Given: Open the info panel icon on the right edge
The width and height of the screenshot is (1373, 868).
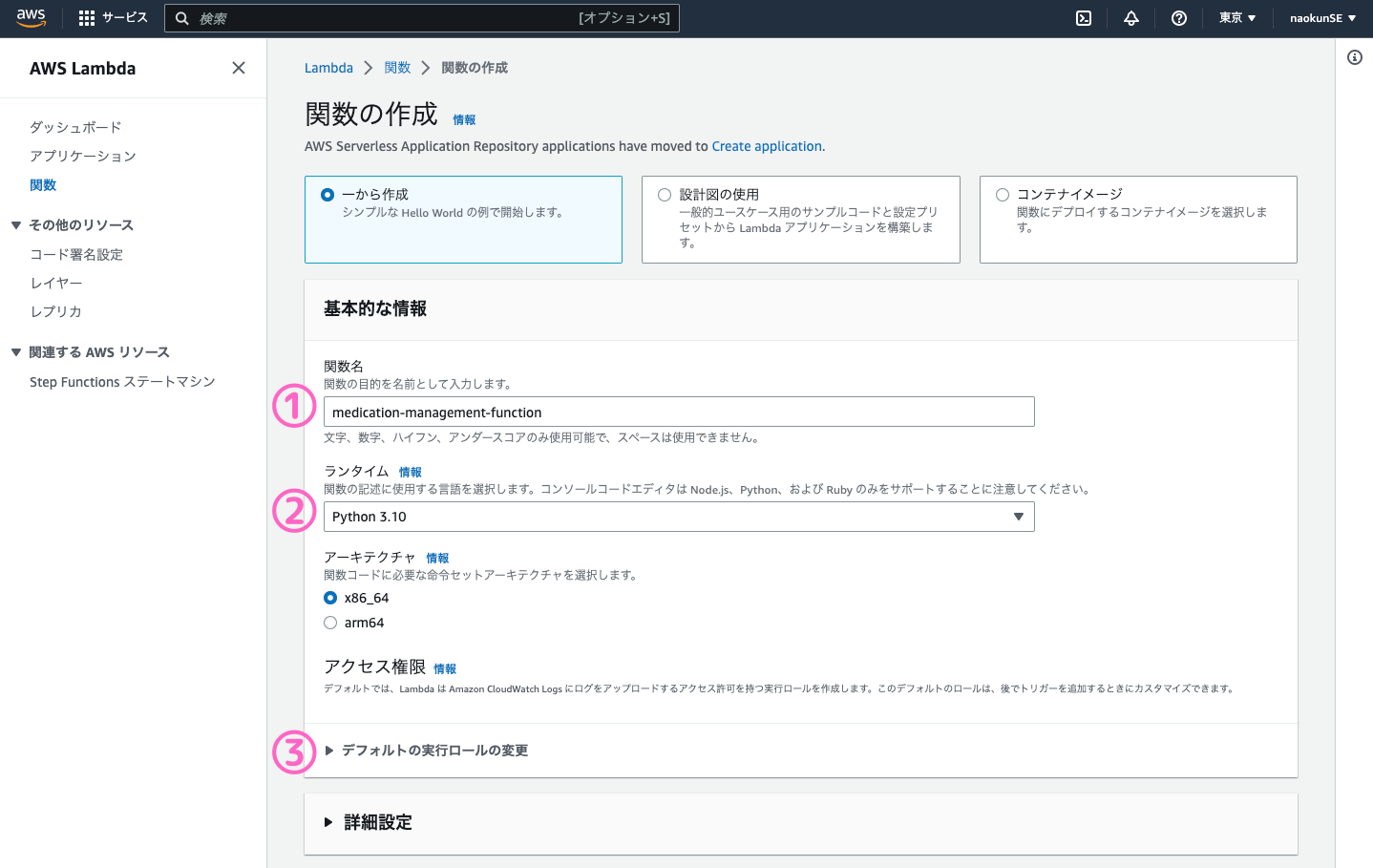Looking at the screenshot, I should (1355, 57).
